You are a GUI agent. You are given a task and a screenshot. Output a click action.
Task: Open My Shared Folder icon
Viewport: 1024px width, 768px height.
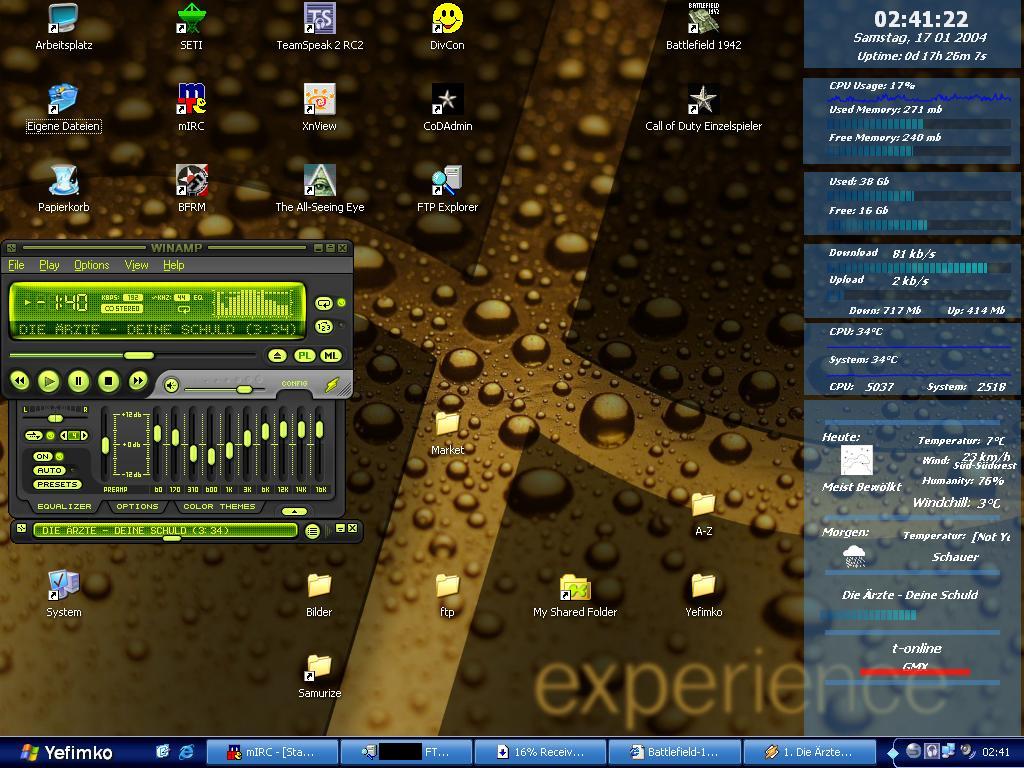click(575, 595)
